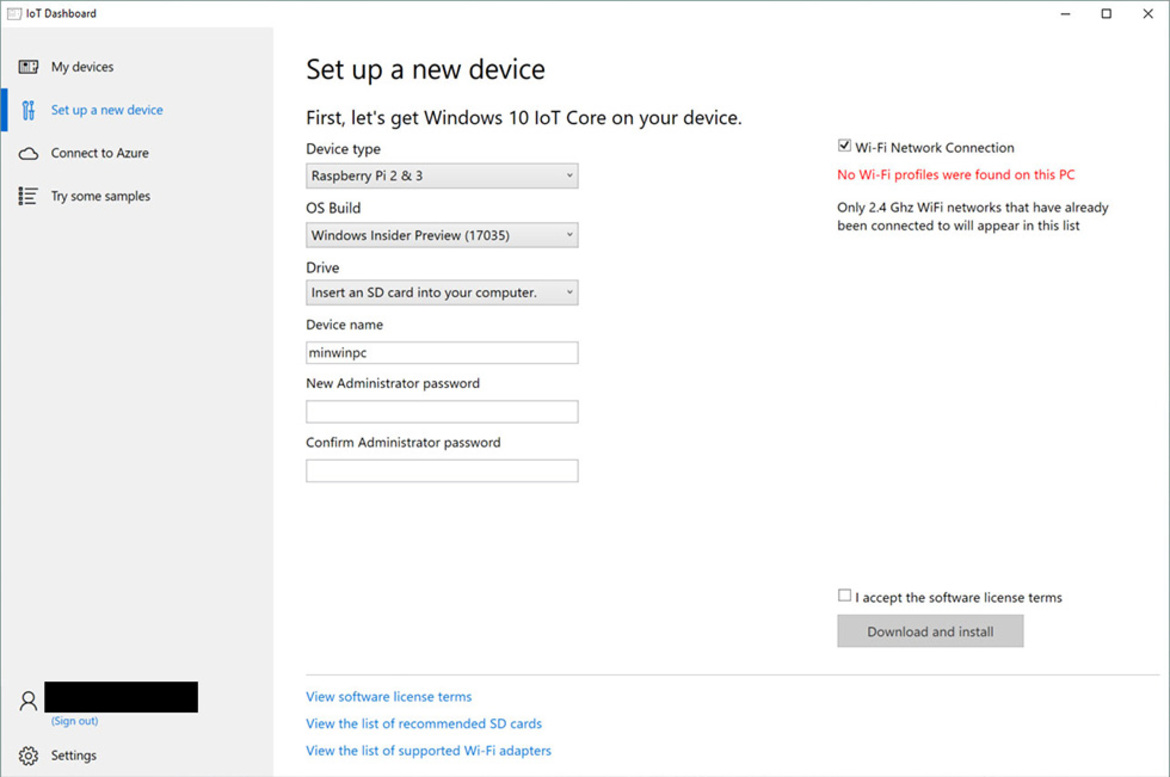
Task: Open the Drive selection dropdown
Action: (x=442, y=293)
